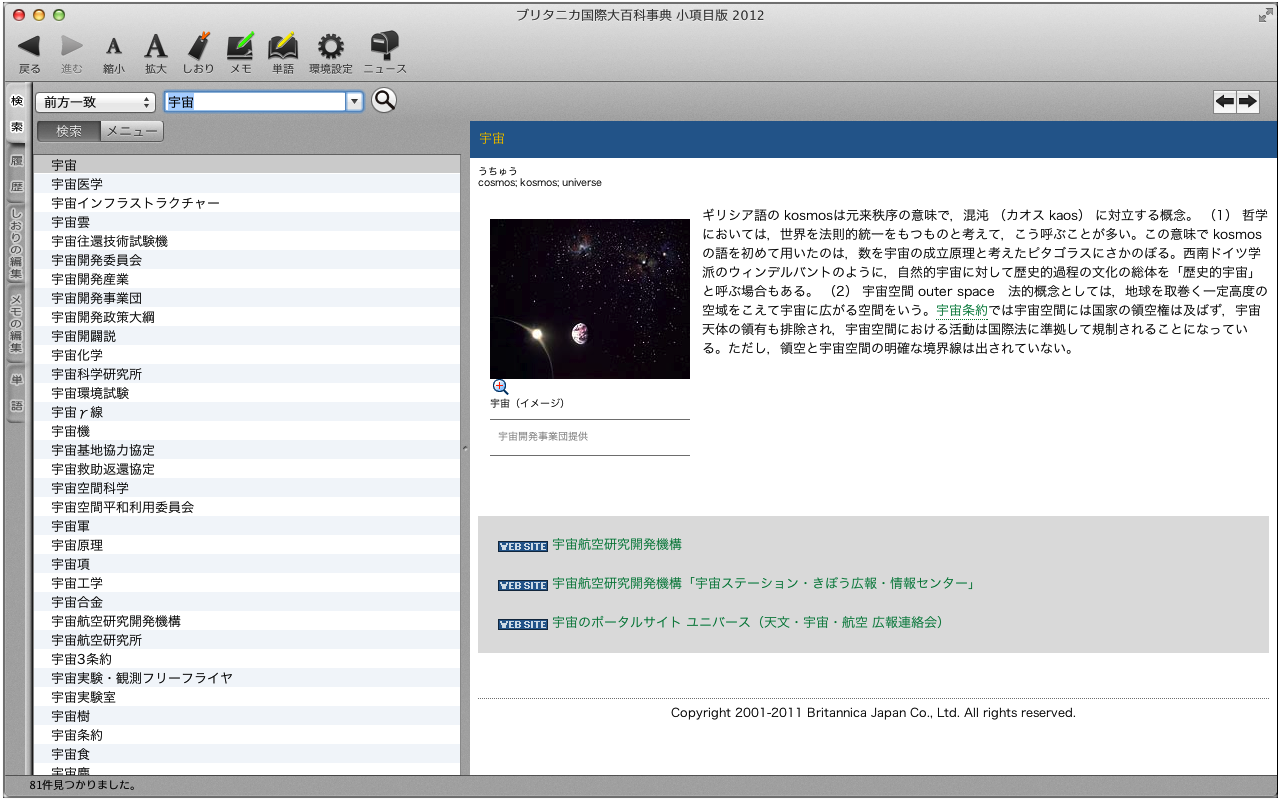
Task: Select the 検索 segment tab
Action: (x=69, y=131)
